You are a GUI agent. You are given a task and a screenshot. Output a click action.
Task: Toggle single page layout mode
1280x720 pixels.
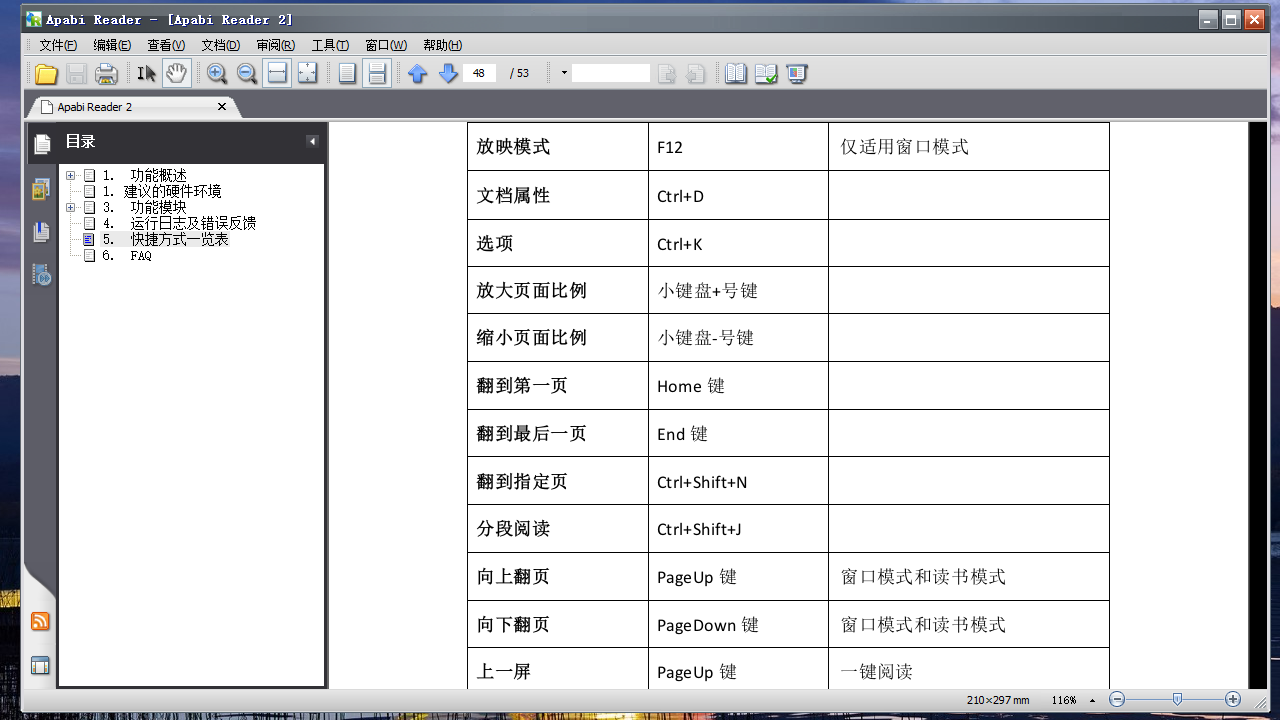346,72
